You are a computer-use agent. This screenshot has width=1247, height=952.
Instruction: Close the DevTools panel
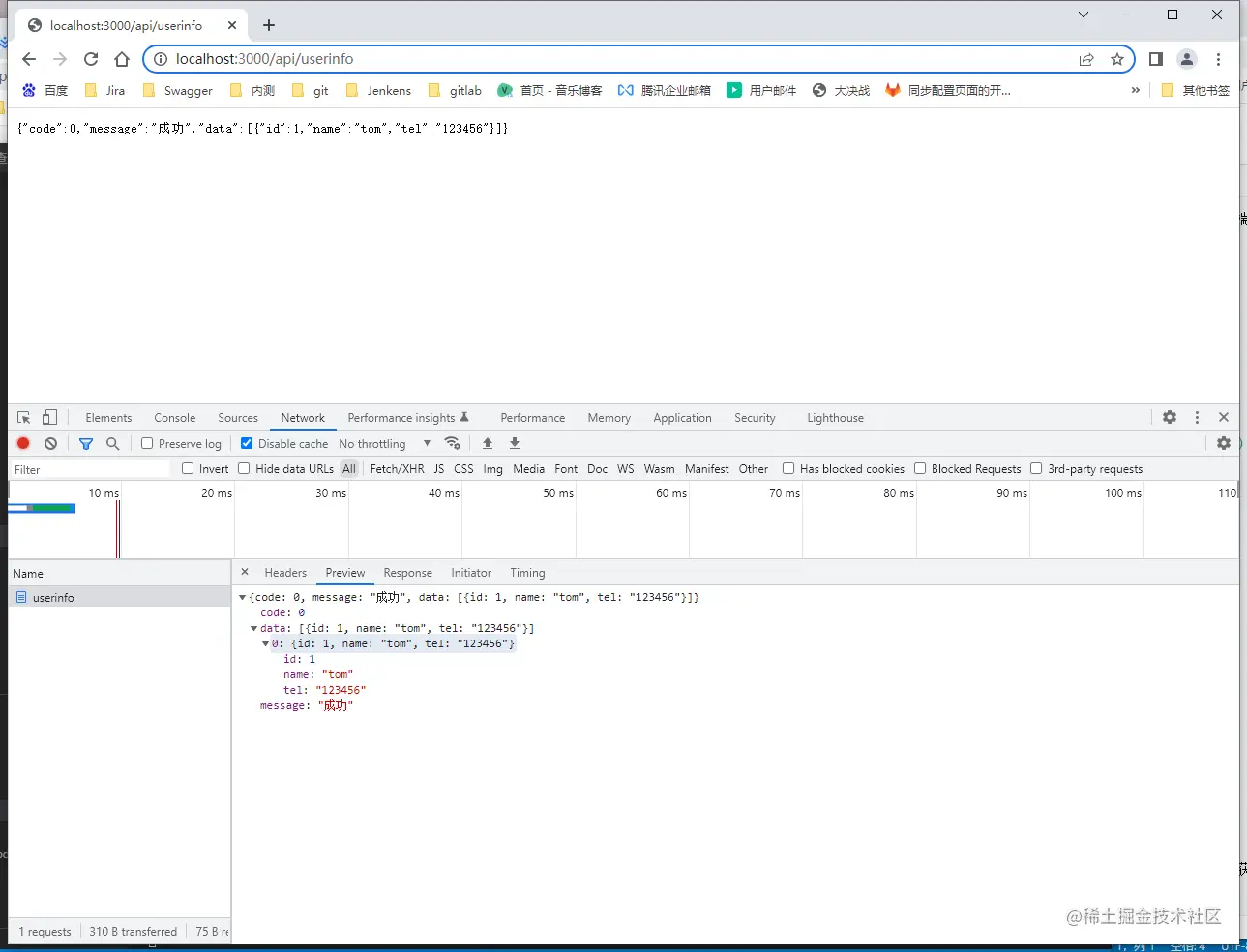pyautogui.click(x=1224, y=417)
